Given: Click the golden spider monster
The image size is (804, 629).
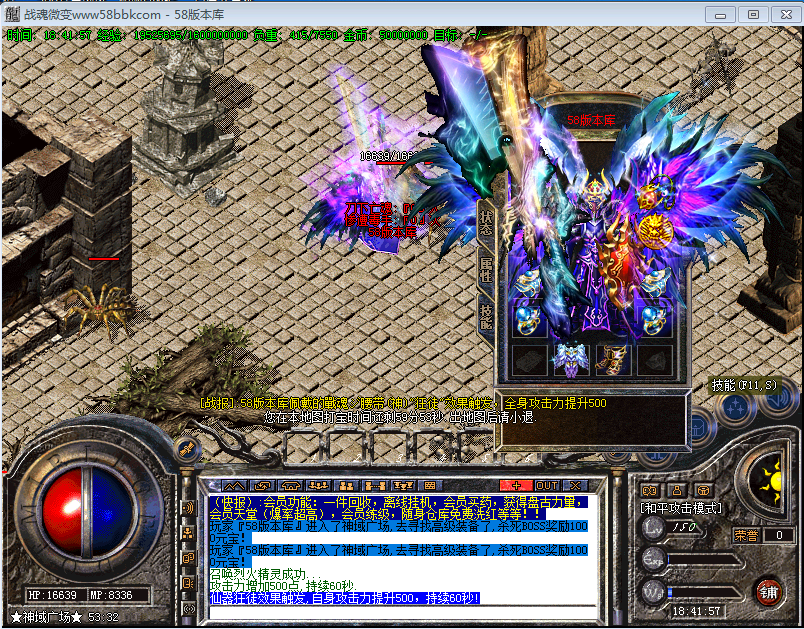Looking at the screenshot, I should click(99, 309).
